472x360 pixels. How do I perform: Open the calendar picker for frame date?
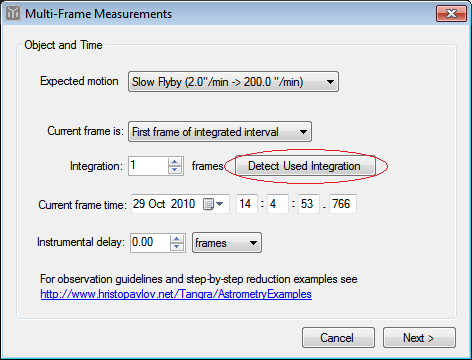tap(213, 204)
